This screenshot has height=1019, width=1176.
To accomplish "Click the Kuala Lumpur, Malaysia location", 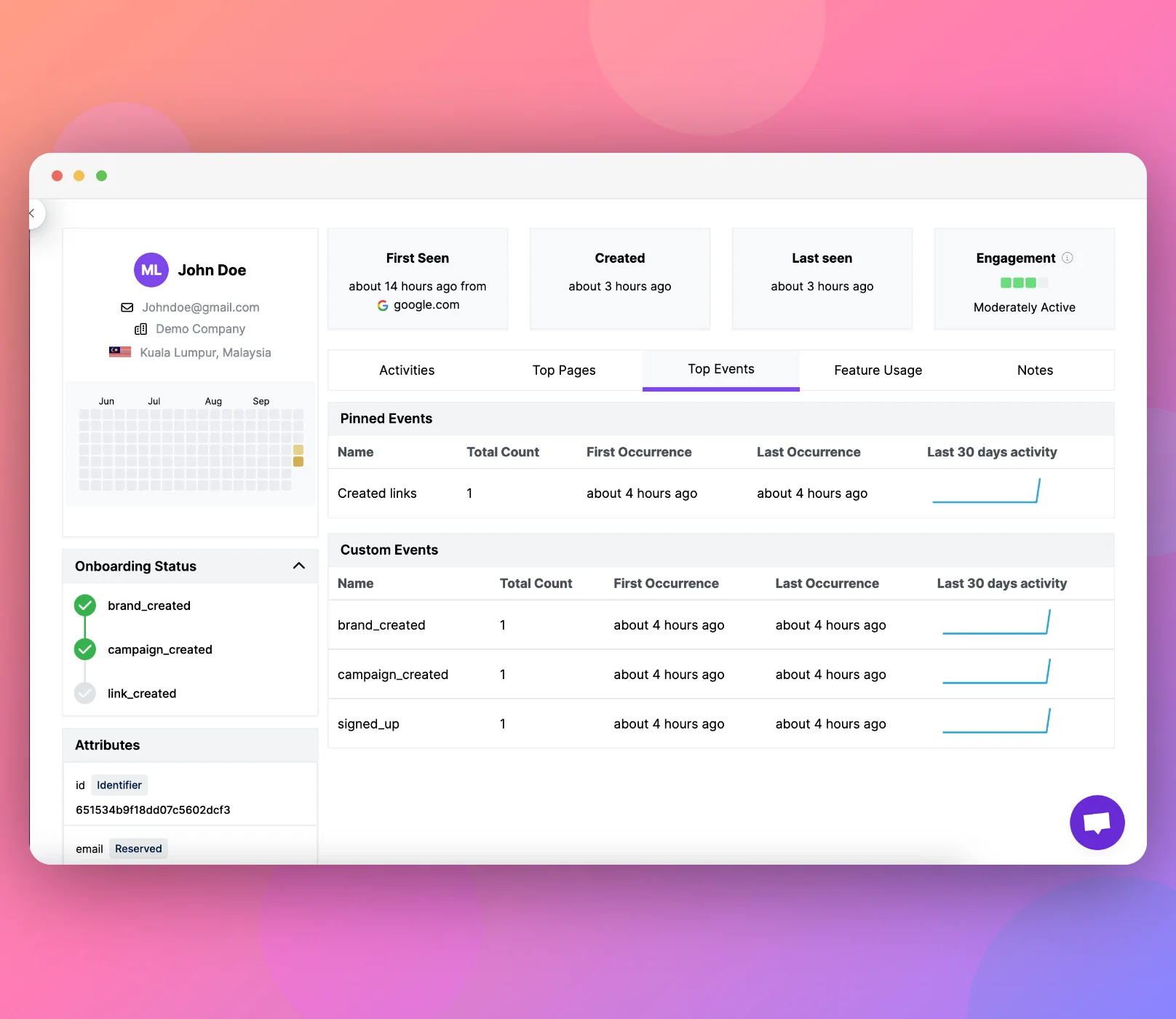I will click(x=205, y=352).
